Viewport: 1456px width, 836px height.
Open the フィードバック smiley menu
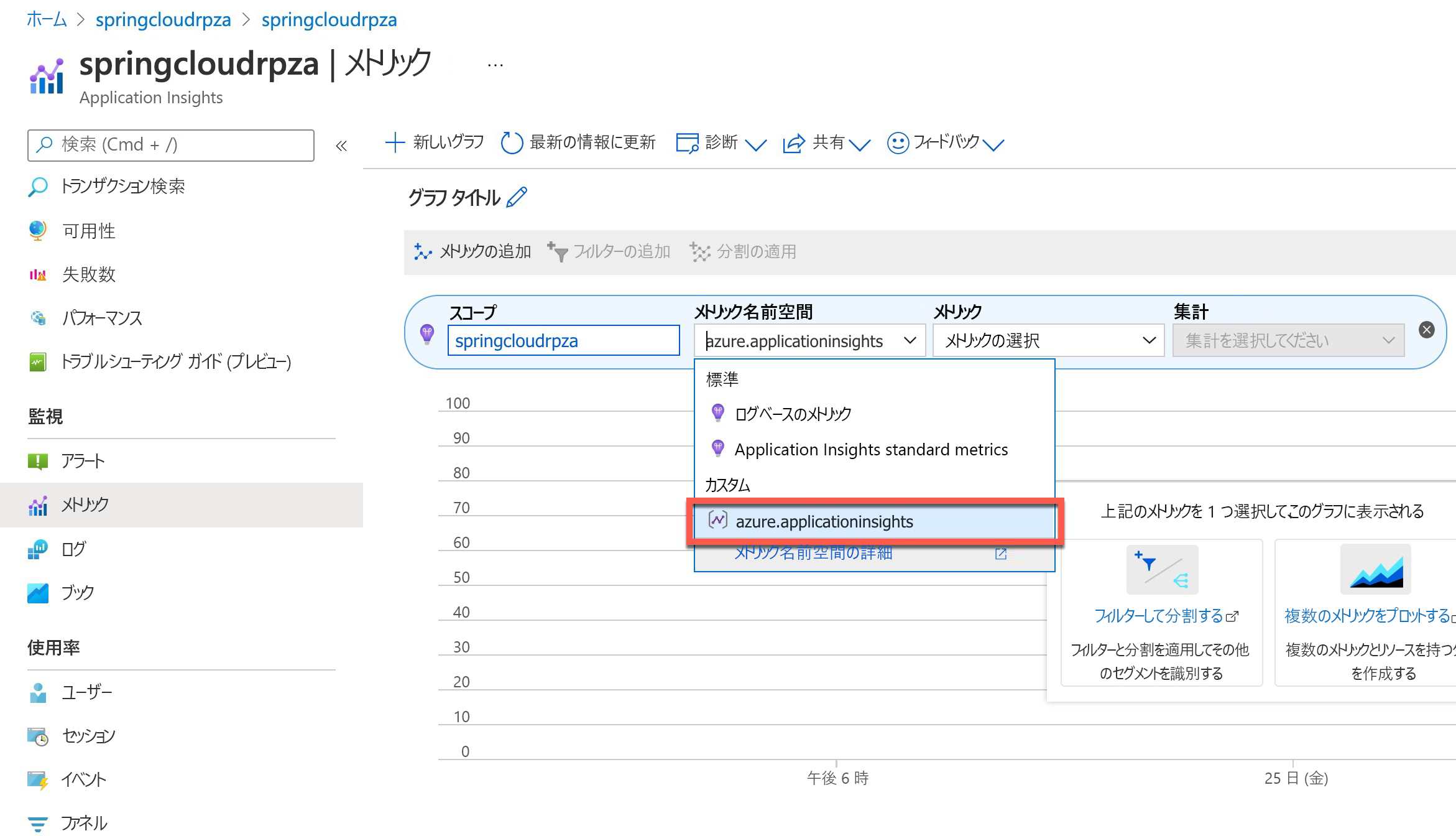click(897, 143)
